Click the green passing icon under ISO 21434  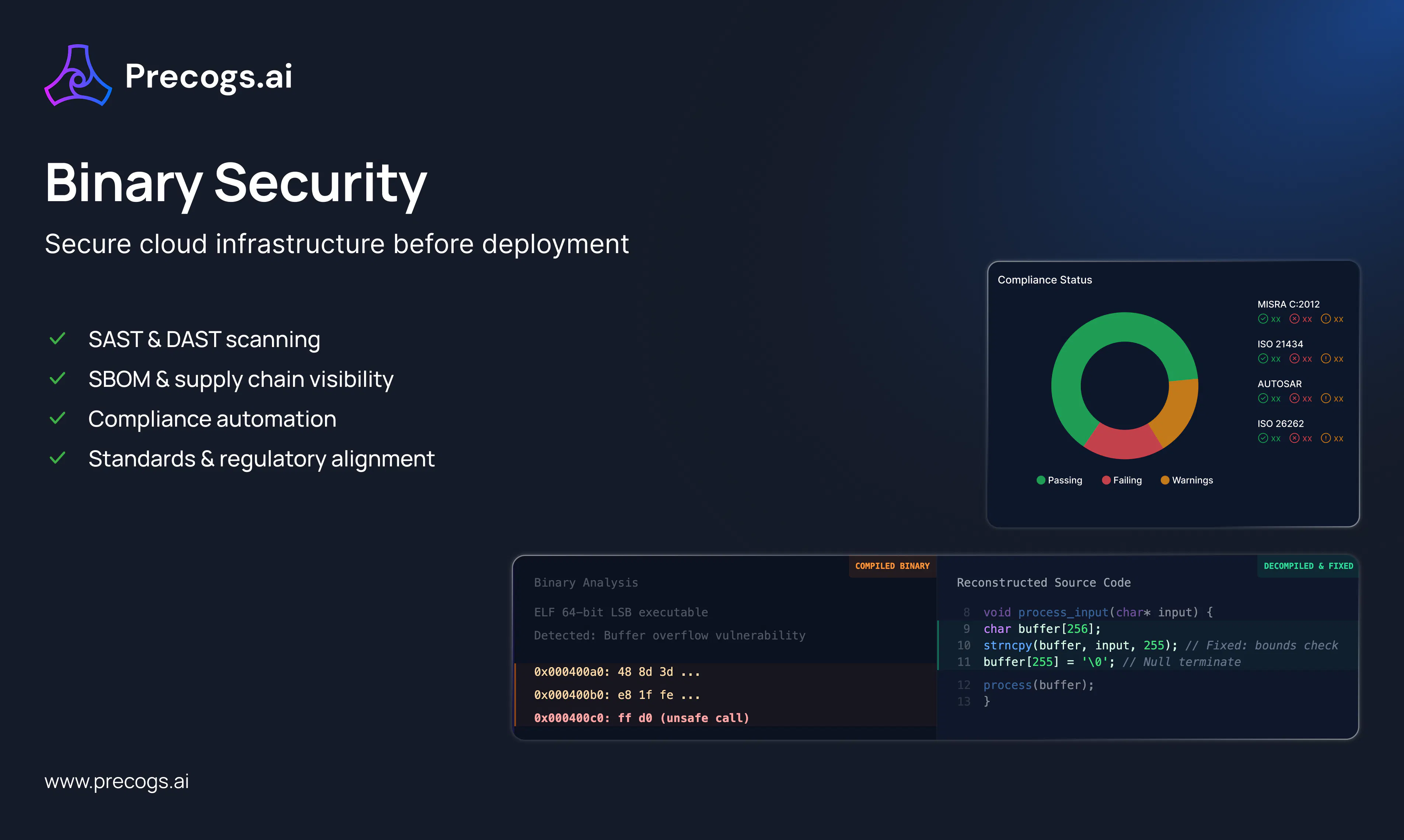tap(1263, 358)
